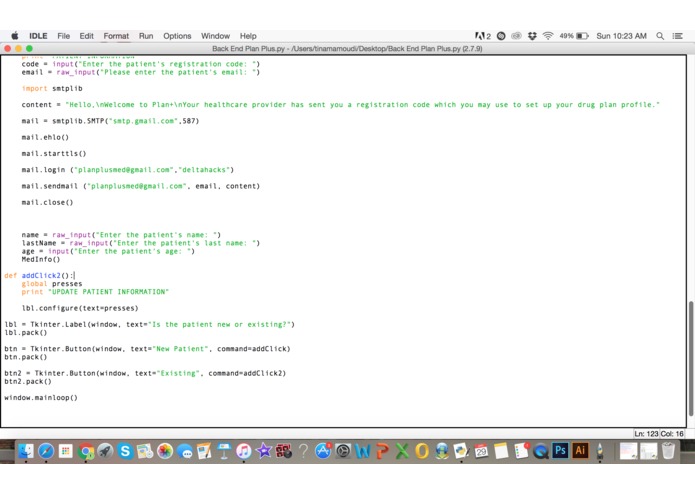Image resolution: width=695 pixels, height=494 pixels.
Task: Click the Python IDLE dock icon
Action: click(461, 451)
